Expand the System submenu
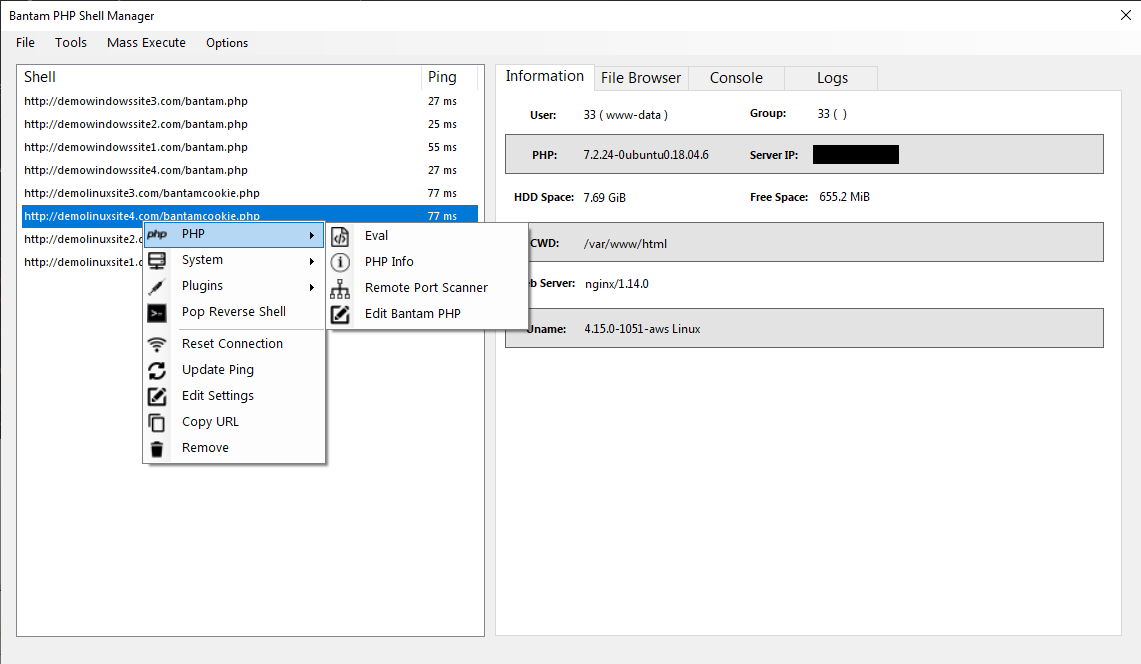This screenshot has width=1141, height=664. point(202,259)
